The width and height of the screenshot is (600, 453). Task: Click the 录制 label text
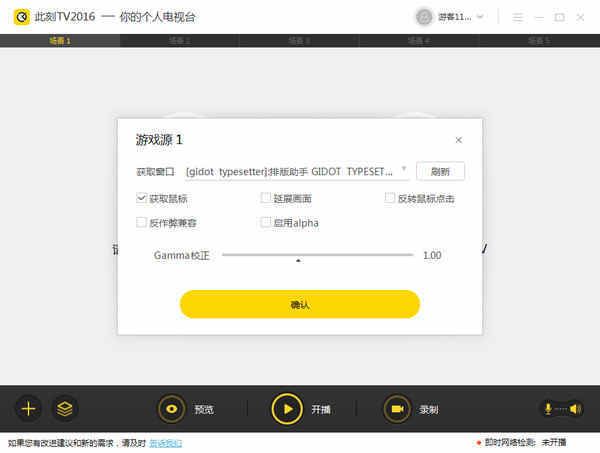pyautogui.click(x=429, y=410)
